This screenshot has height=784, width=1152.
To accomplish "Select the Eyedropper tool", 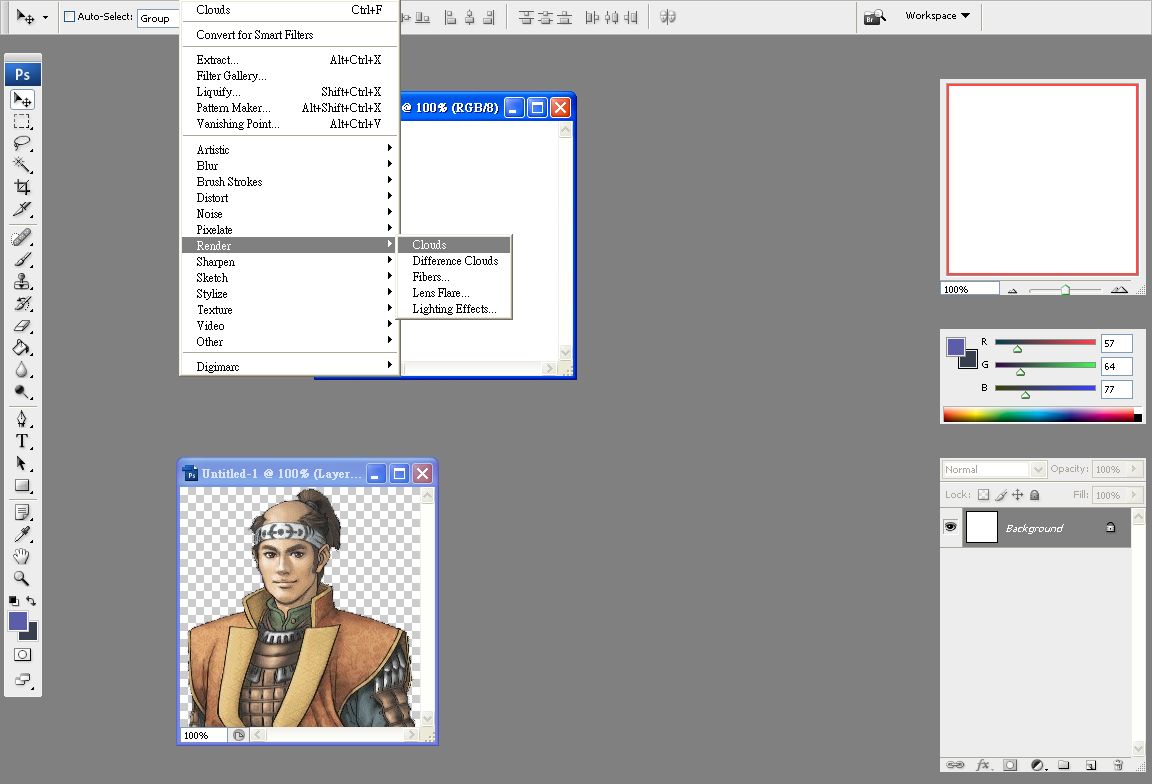I will tap(22, 534).
